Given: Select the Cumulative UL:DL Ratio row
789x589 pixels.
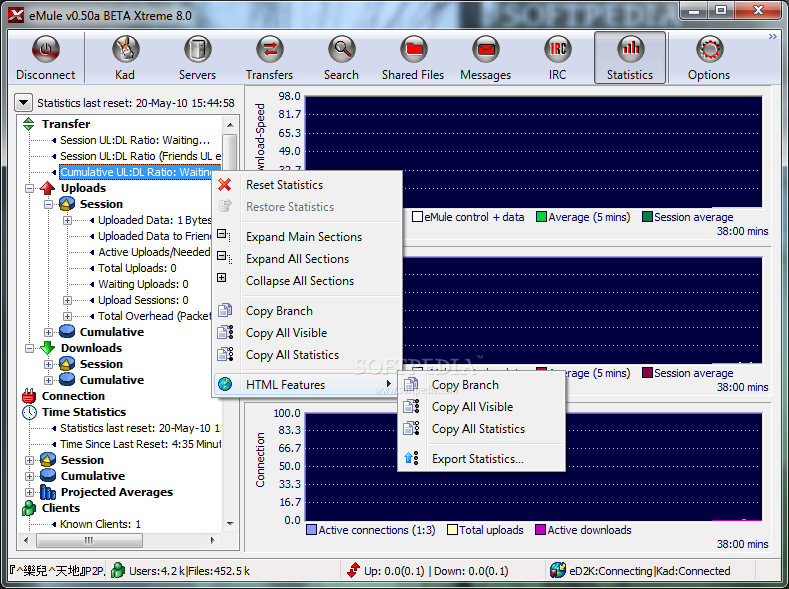Looking at the screenshot, I should click(140, 172).
